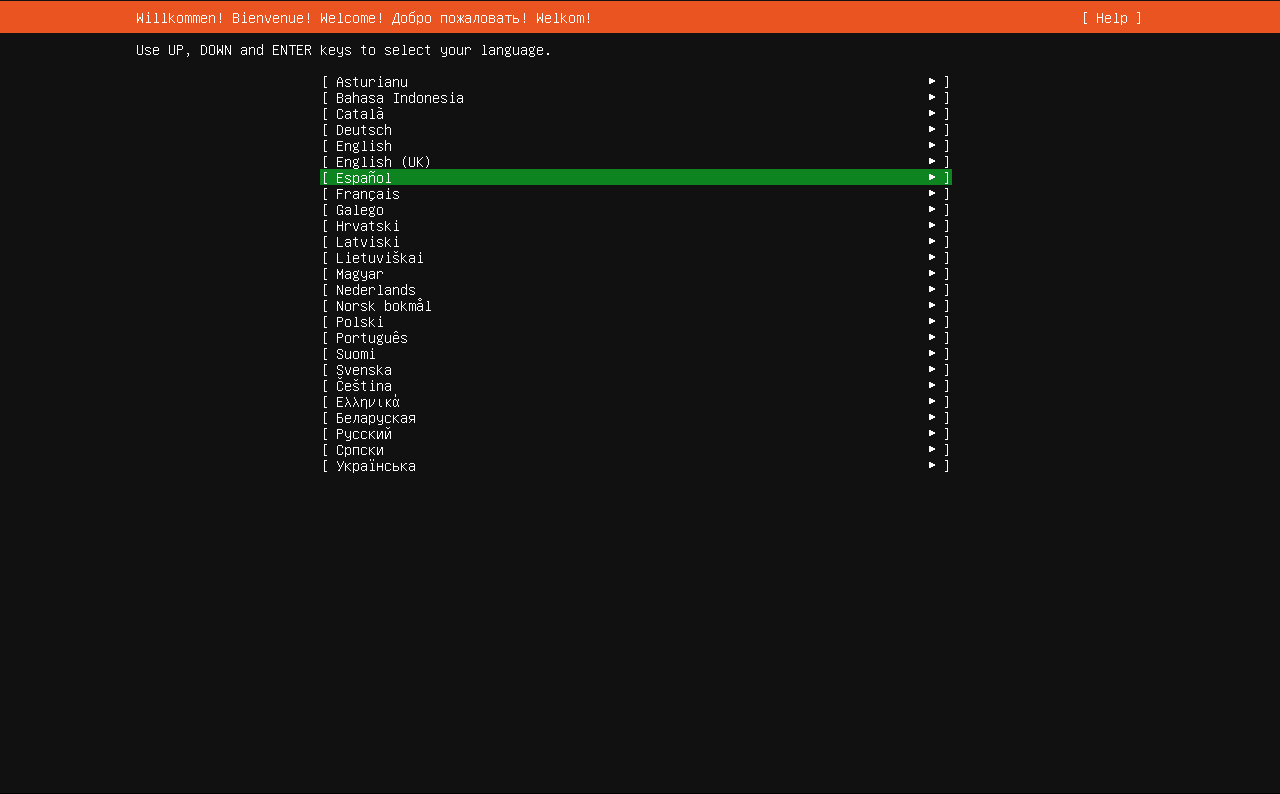Select Norsk bokmål language
This screenshot has width=1280, height=794.
click(x=636, y=306)
